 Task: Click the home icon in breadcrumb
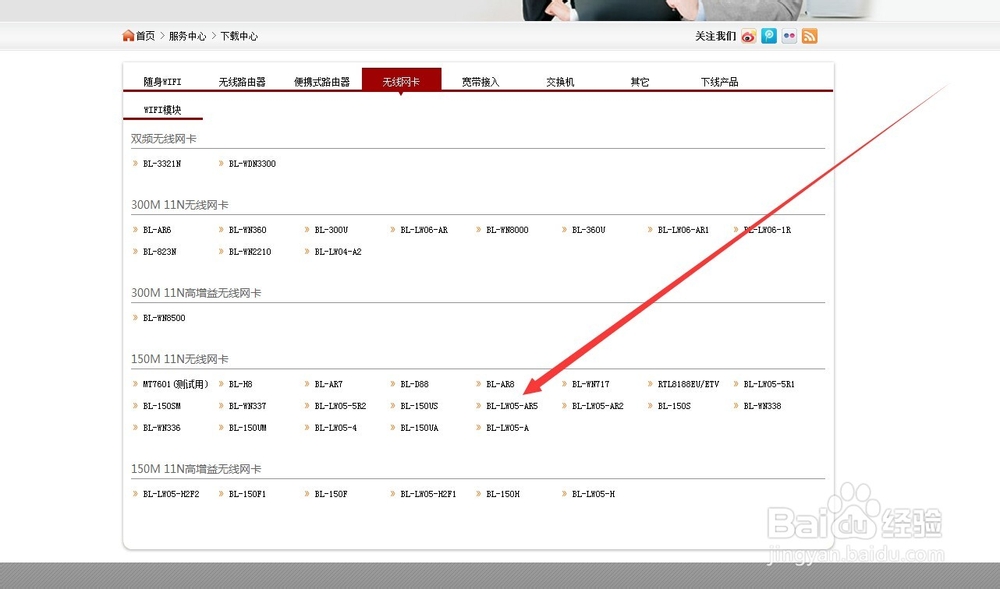click(128, 36)
